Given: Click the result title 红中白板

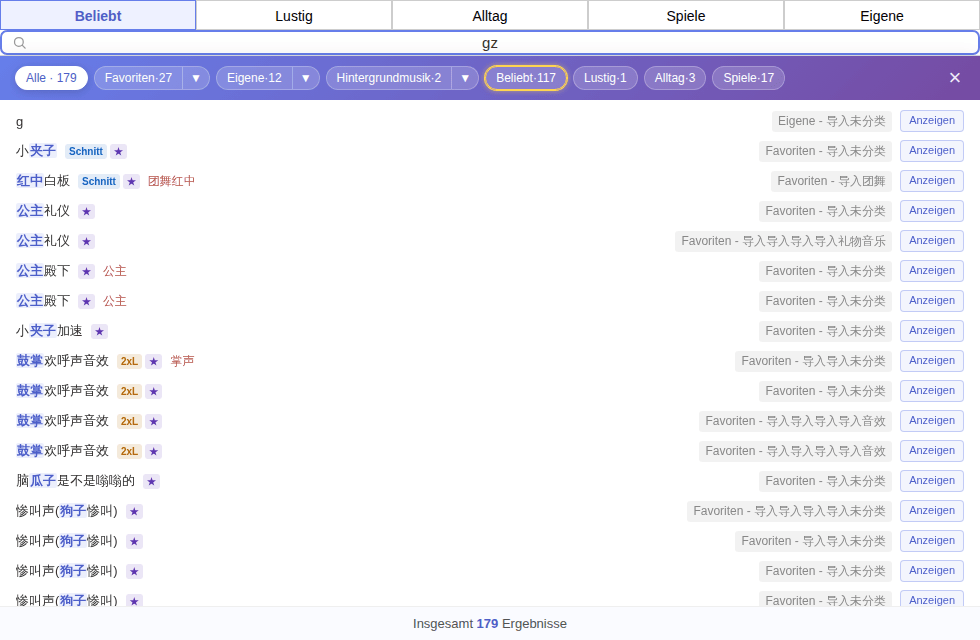Looking at the screenshot, I should [43, 181].
